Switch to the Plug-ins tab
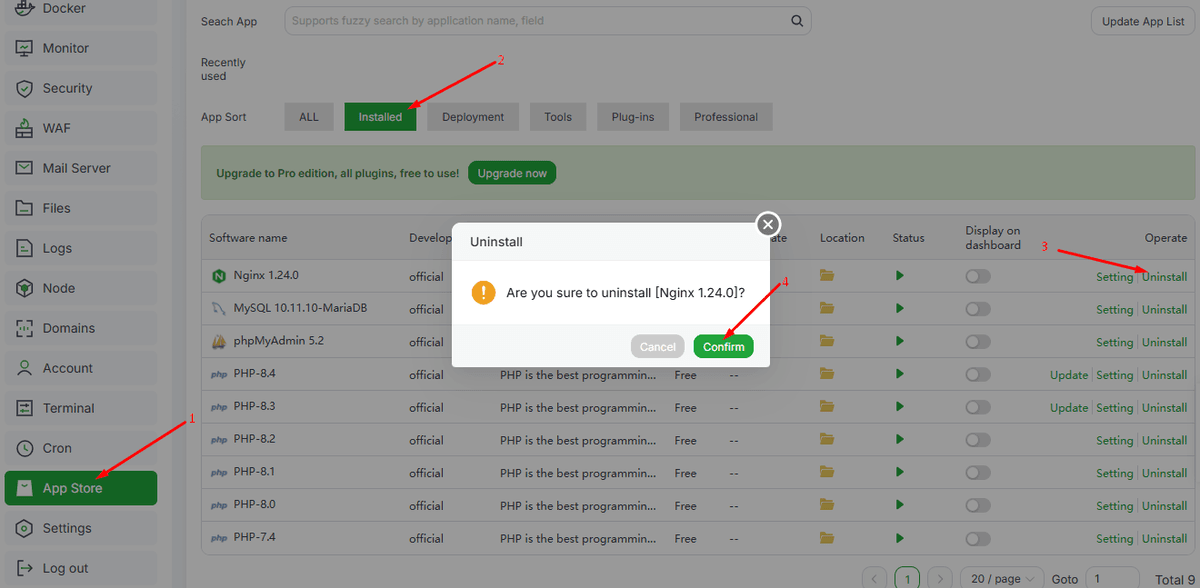Viewport: 1200px width, 588px height. [x=633, y=117]
